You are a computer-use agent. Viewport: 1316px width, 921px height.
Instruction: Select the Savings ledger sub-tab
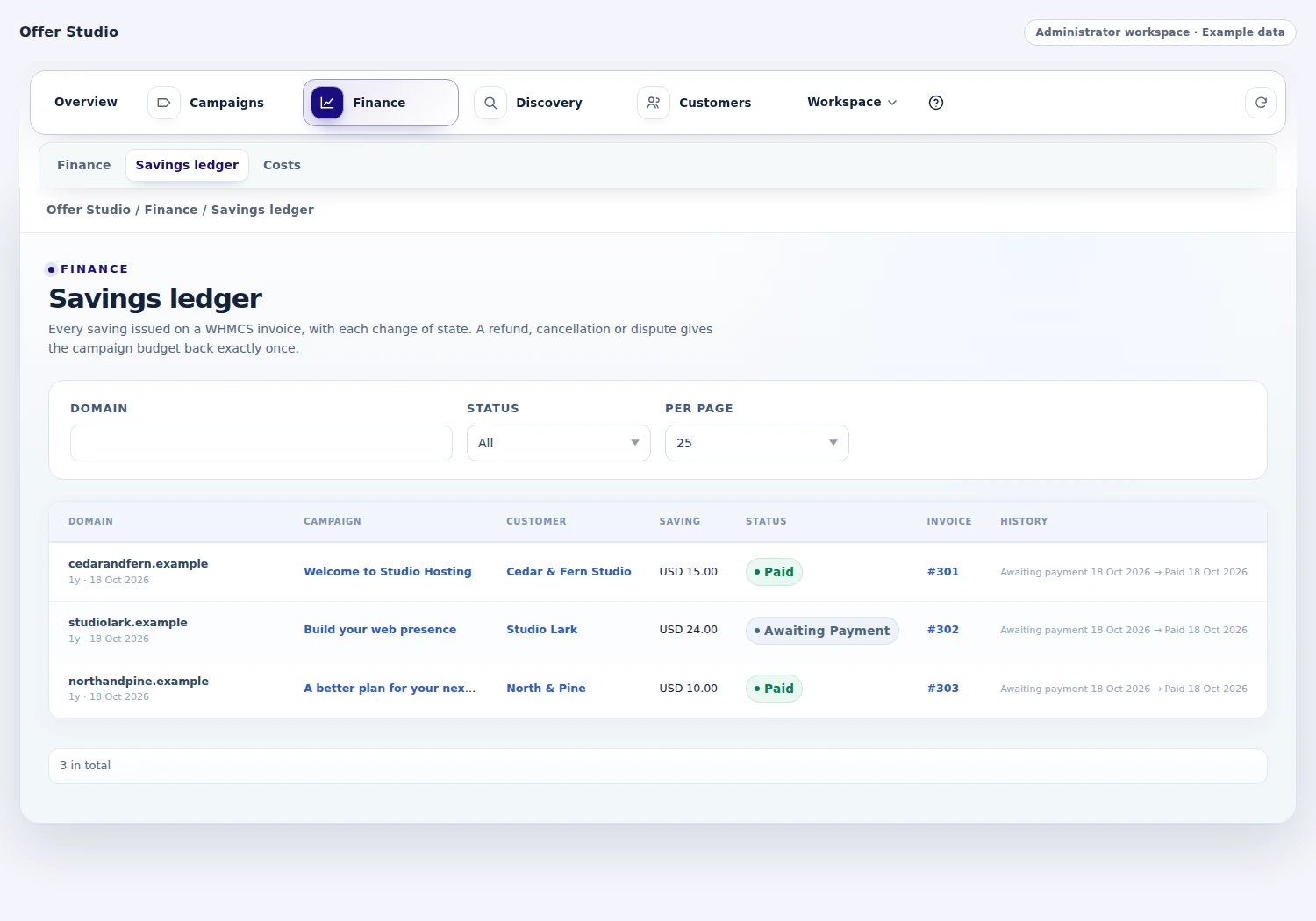[x=187, y=165]
